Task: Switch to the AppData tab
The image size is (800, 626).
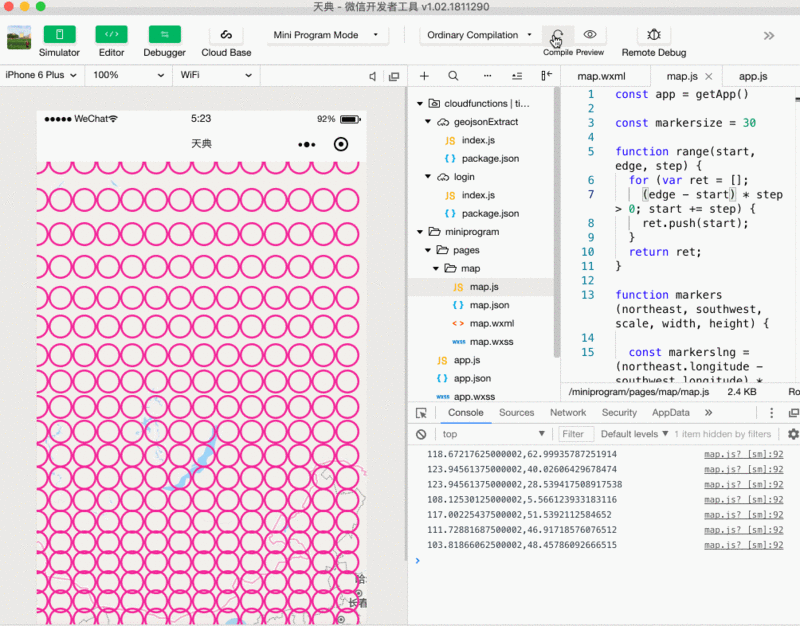Action: (x=670, y=413)
